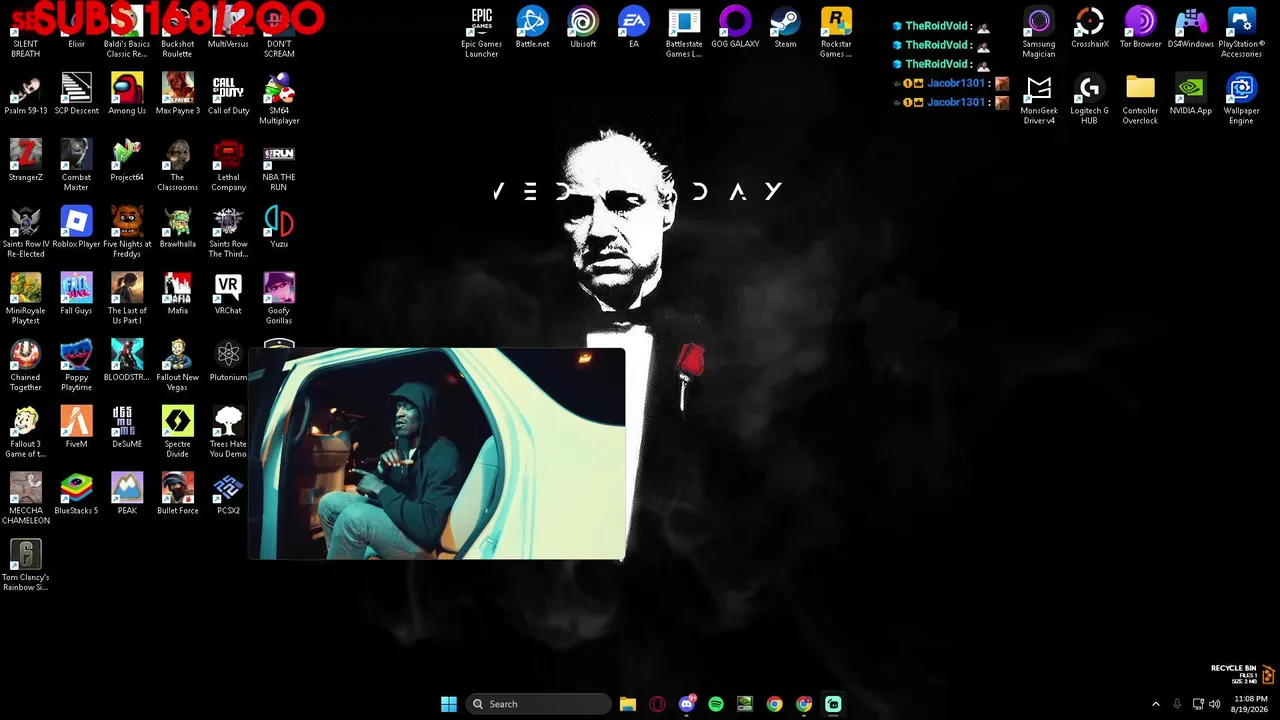This screenshot has width=1280, height=720.
Task: Select The Last of Us Part I icon
Action: tap(127, 299)
